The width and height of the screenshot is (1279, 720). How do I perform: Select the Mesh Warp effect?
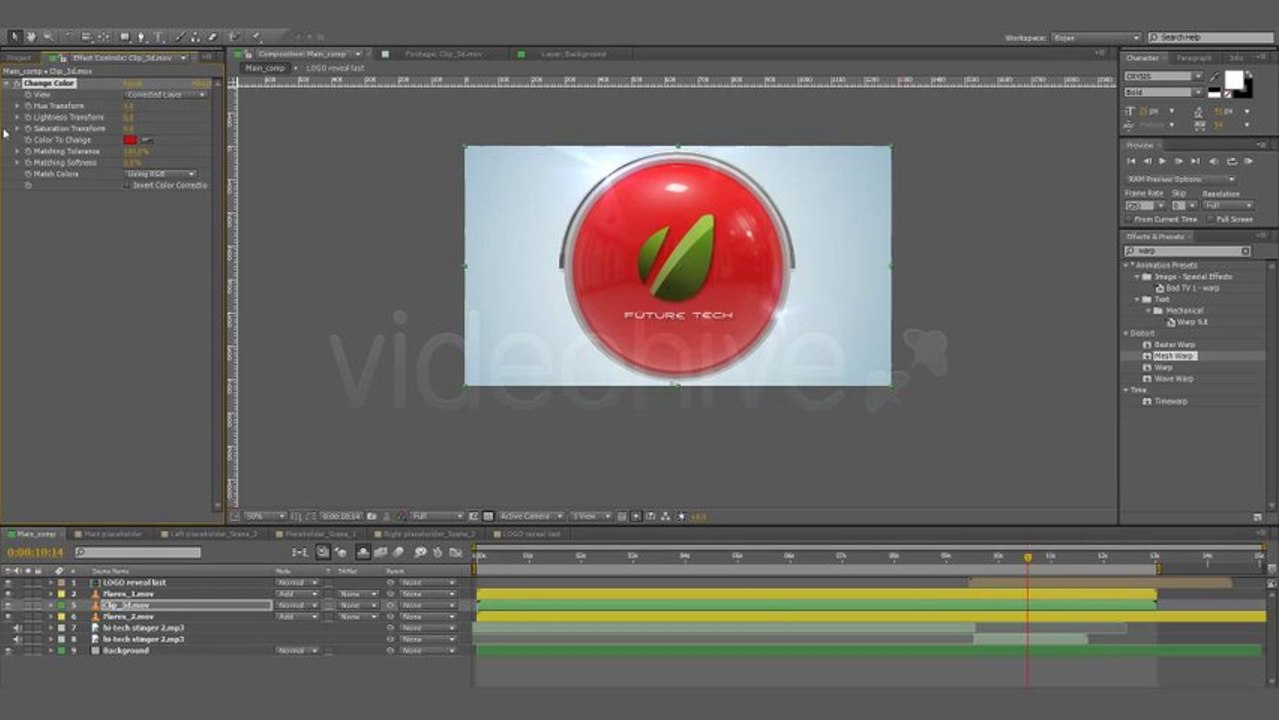point(1174,356)
